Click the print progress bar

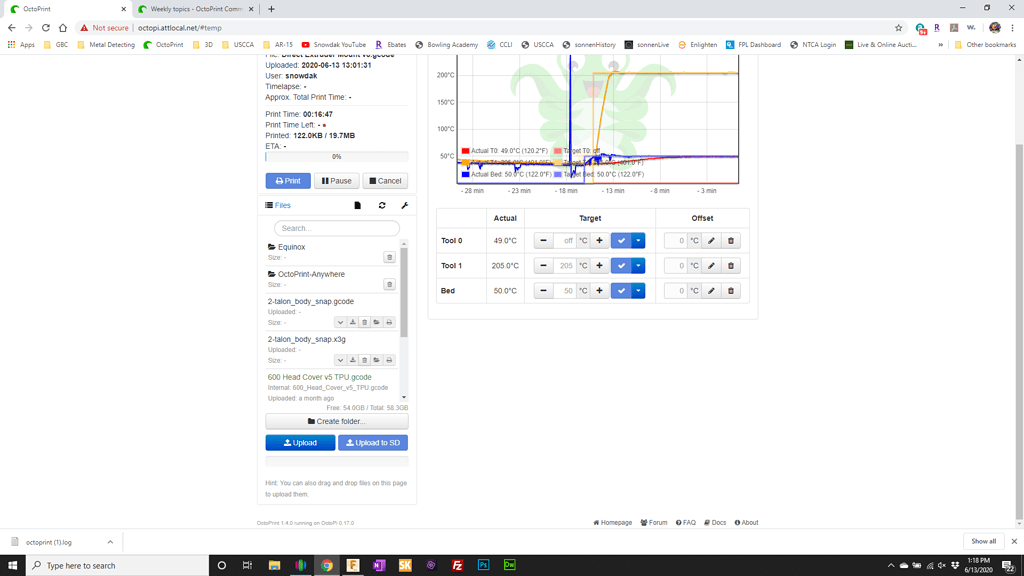coord(336,157)
